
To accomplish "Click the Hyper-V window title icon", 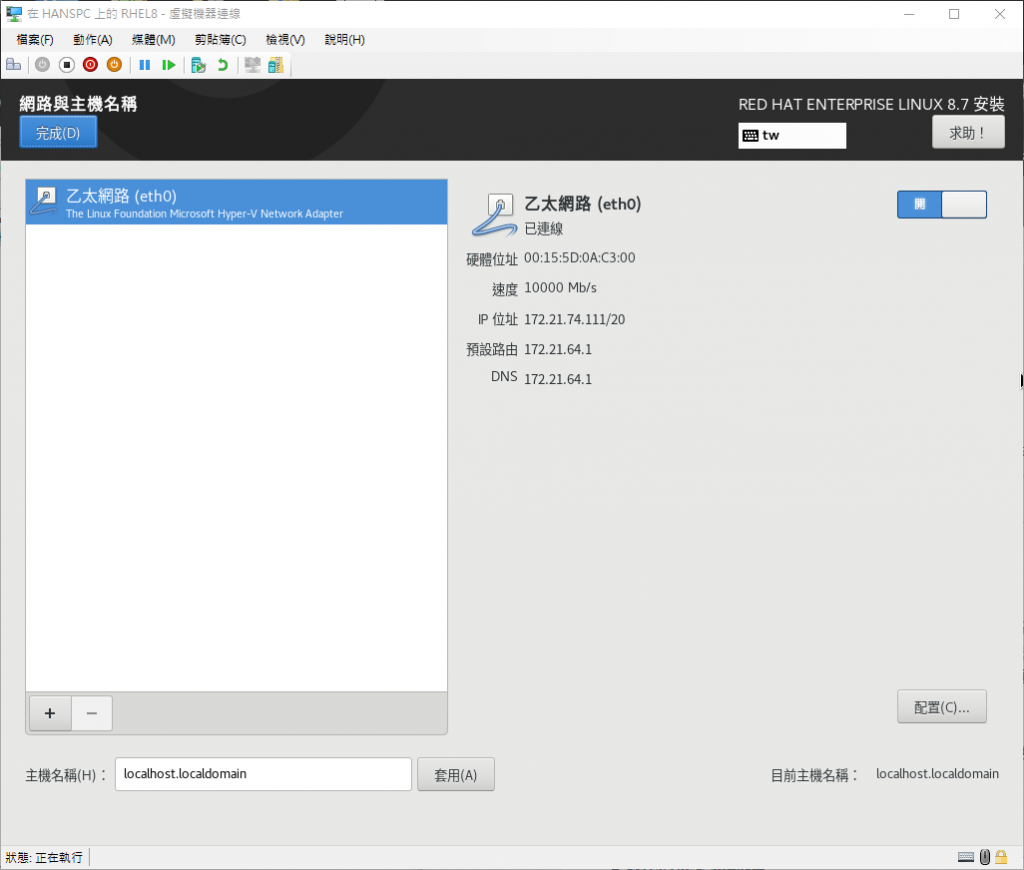I will click(14, 14).
